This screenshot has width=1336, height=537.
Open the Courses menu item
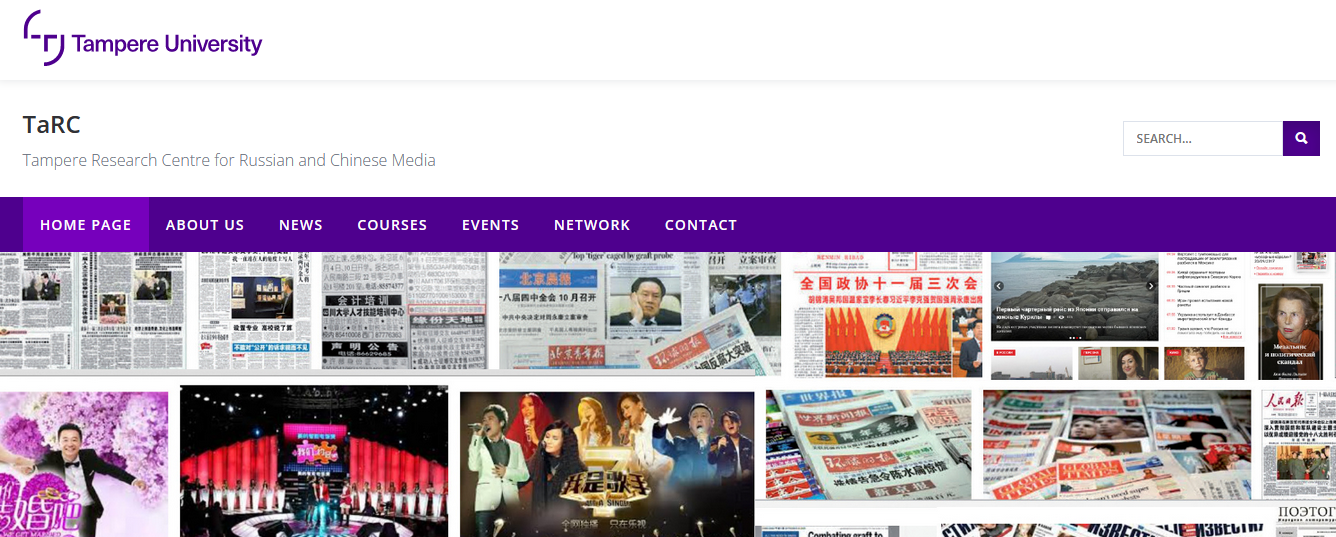pos(392,225)
